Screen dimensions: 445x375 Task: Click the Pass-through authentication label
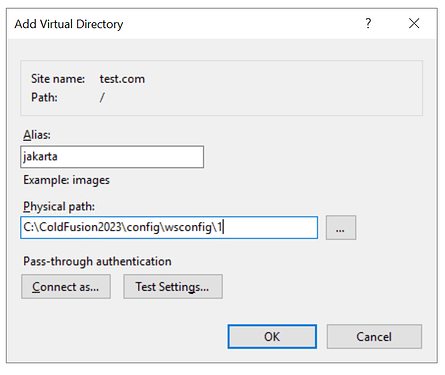coord(97,261)
